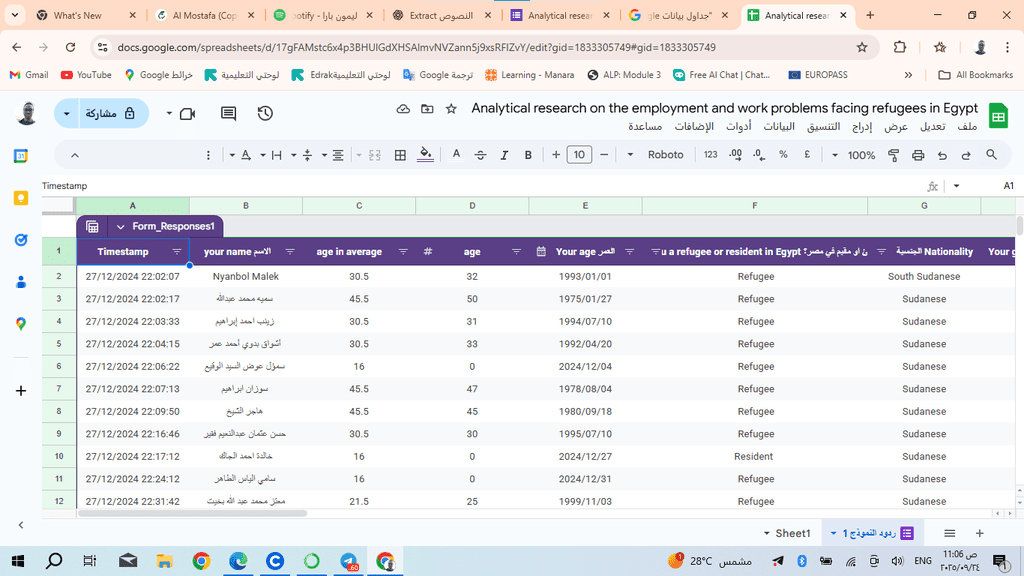1024x576 pixels.
Task: Expand the Form_Responses1 table menu
Action: pyautogui.click(x=121, y=226)
